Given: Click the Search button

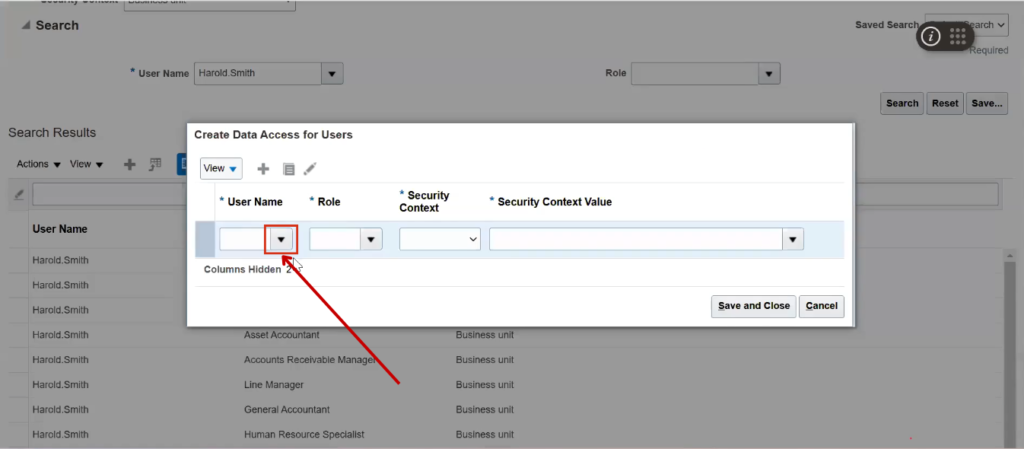Looking at the screenshot, I should [x=902, y=103].
